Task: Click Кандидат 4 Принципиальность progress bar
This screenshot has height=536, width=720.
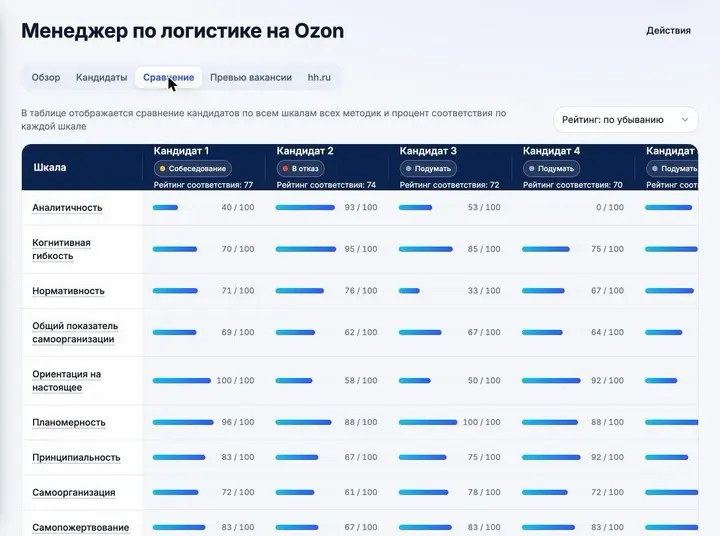Action: (x=551, y=457)
